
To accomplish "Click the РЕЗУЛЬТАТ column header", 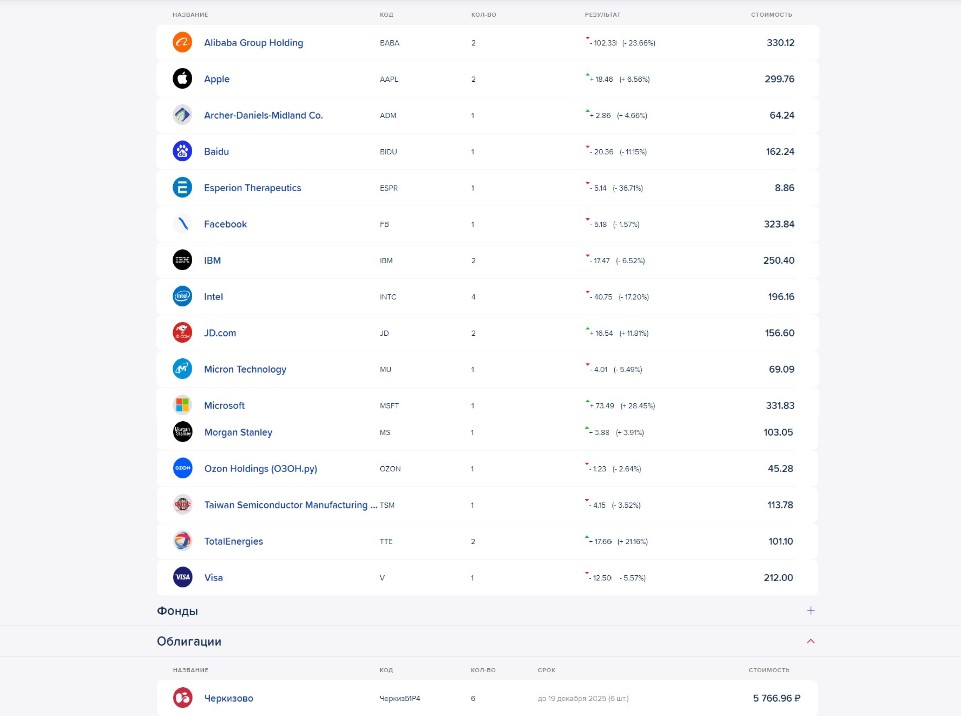I will click(602, 15).
